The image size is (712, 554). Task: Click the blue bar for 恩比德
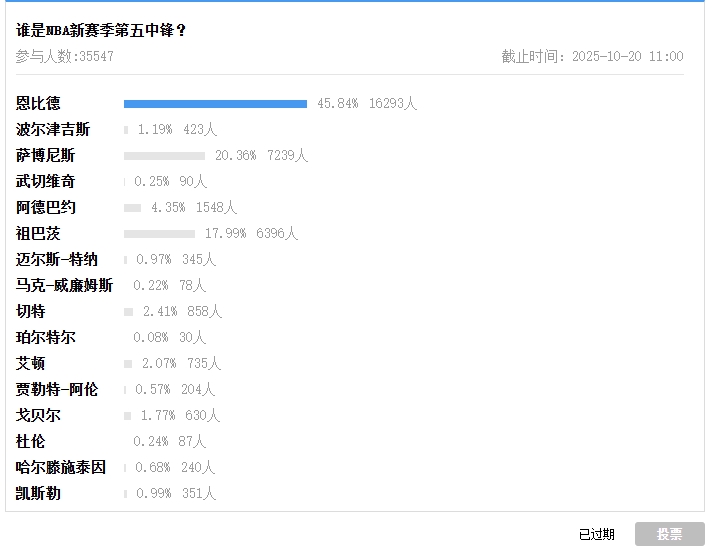click(x=215, y=103)
